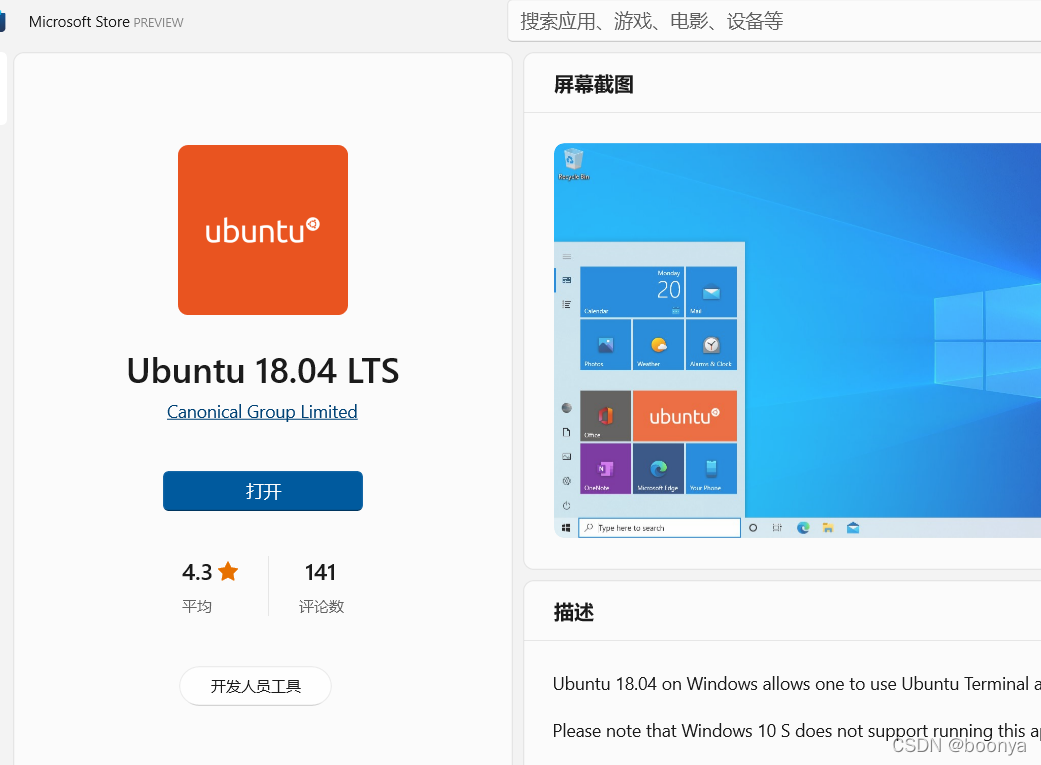The height and width of the screenshot is (765, 1041).
Task: Click the store search input field
Action: tap(774, 21)
